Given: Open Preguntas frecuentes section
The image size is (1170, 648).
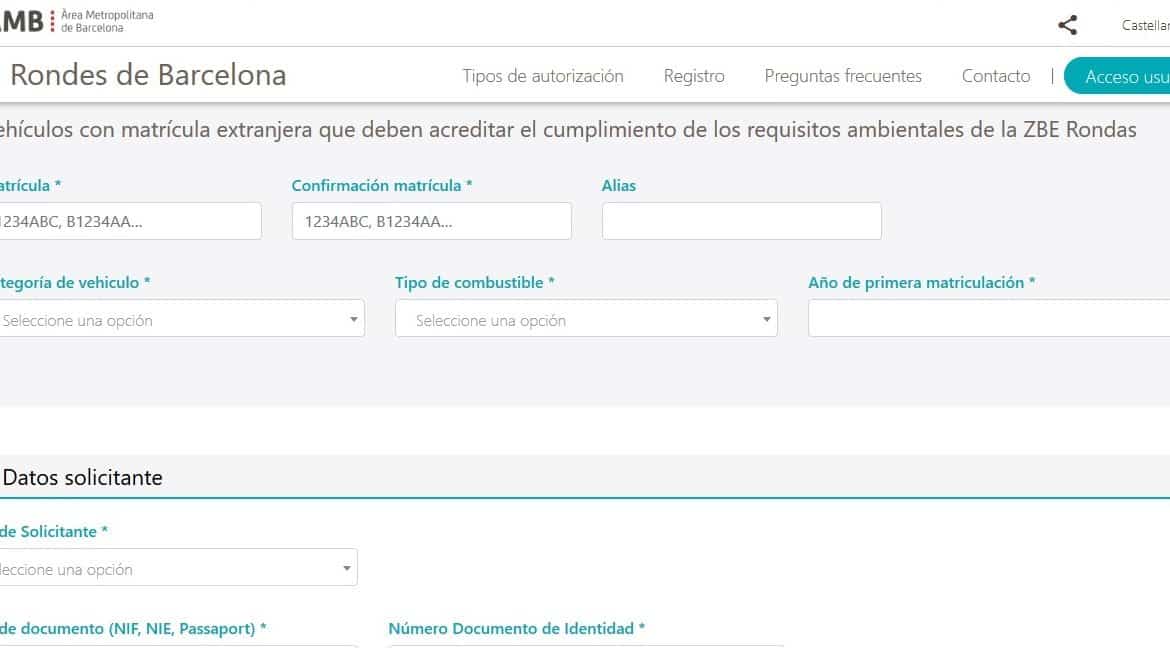Looking at the screenshot, I should pyautogui.click(x=843, y=76).
